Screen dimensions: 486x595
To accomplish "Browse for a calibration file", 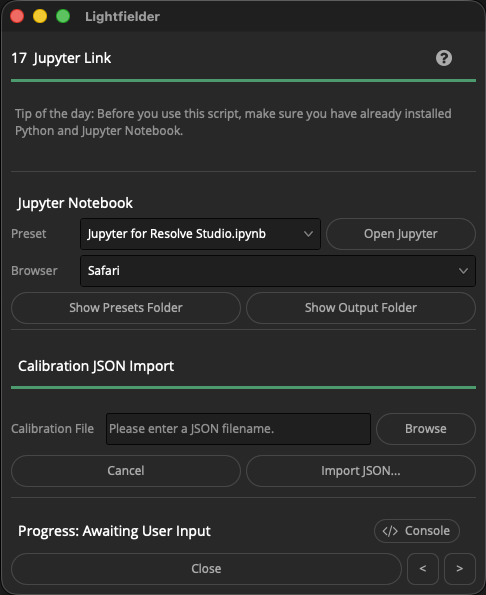I will coord(426,429).
